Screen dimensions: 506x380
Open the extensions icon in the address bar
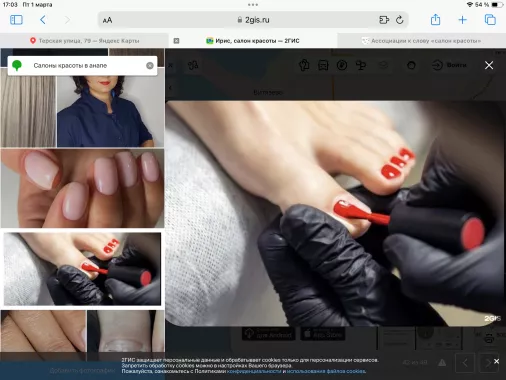tap(384, 20)
